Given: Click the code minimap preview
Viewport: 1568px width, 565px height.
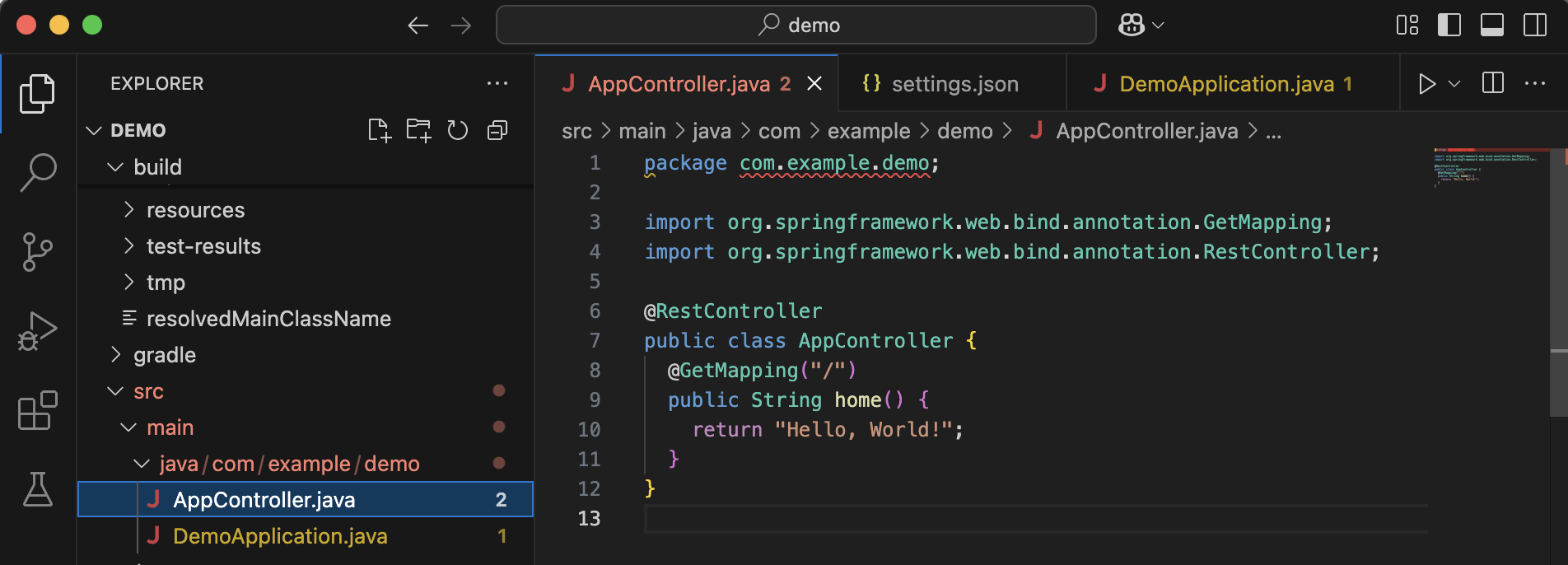Looking at the screenshot, I should pos(1491,169).
